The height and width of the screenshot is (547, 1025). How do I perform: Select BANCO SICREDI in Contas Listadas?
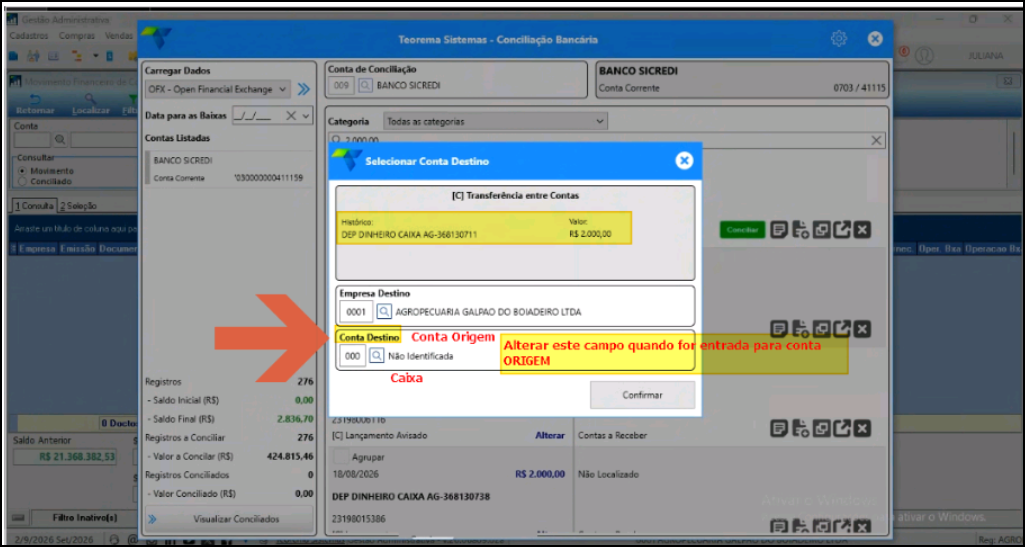(x=227, y=169)
